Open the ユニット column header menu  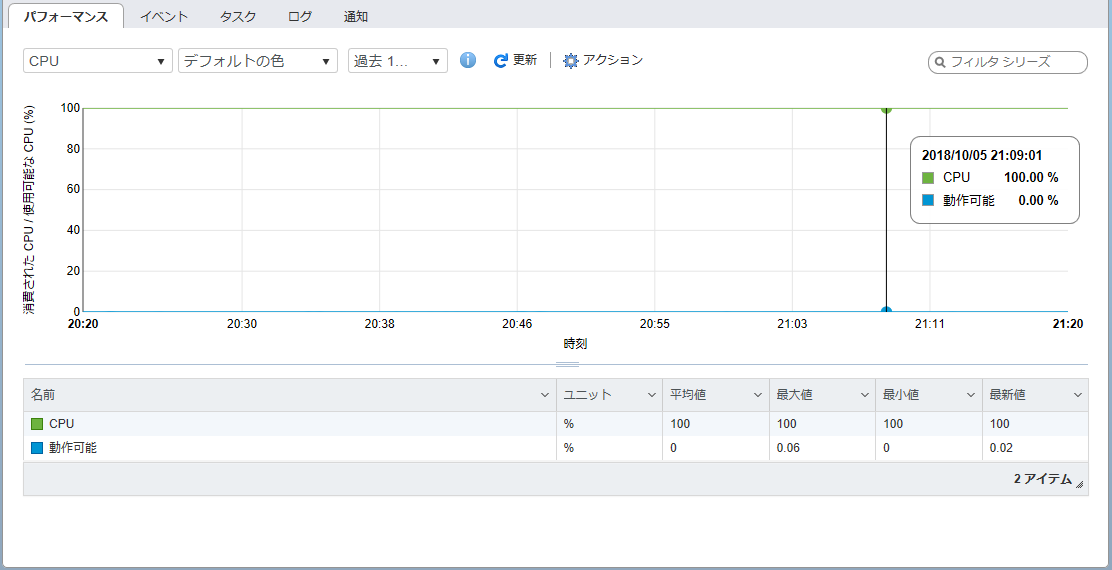point(651,395)
